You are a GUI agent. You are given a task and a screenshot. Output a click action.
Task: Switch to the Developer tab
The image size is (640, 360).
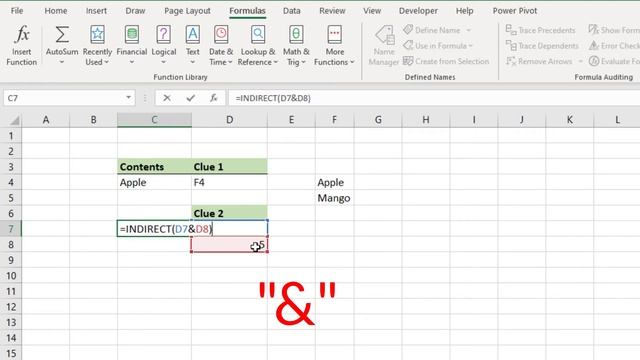pyautogui.click(x=418, y=11)
